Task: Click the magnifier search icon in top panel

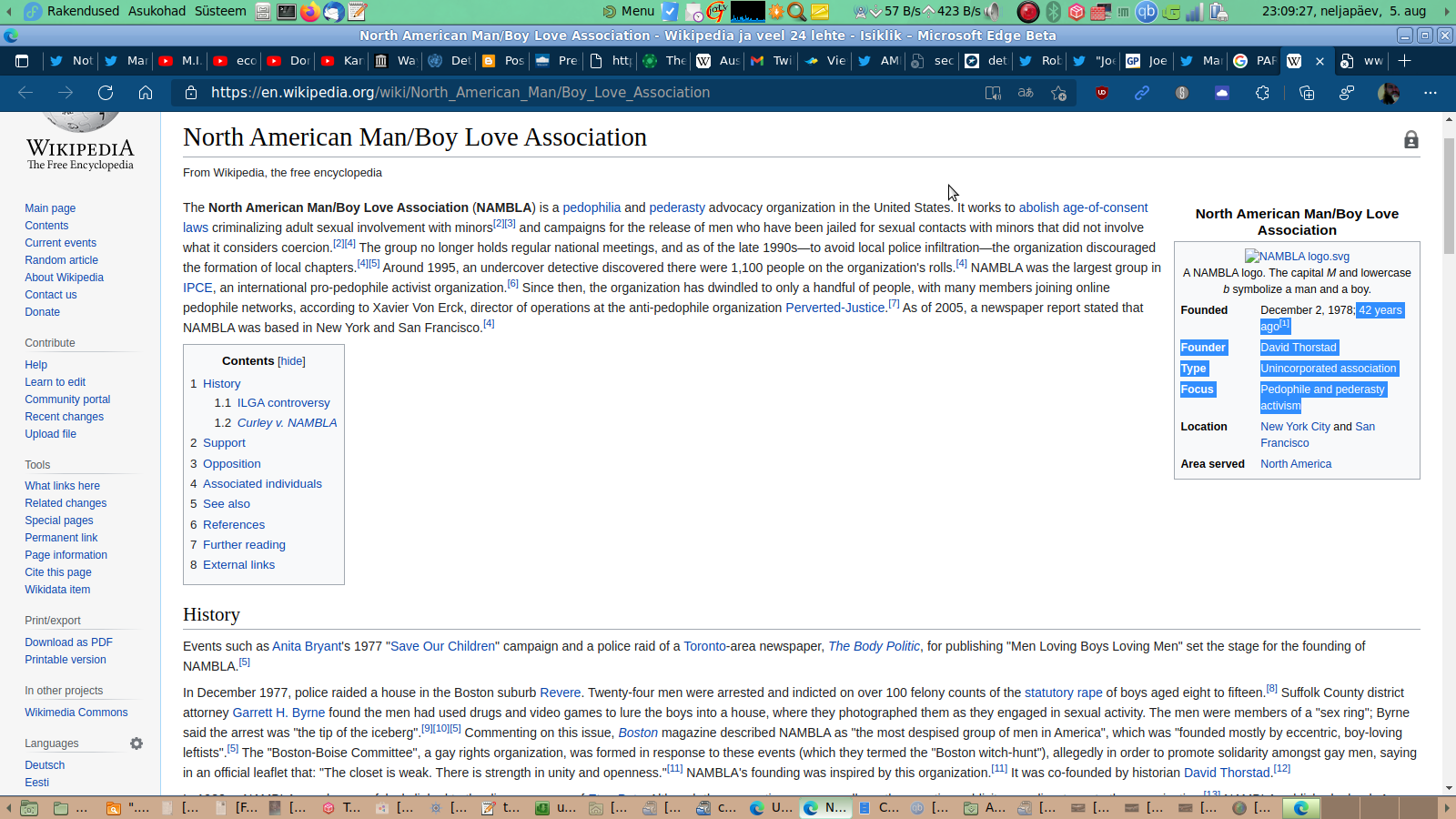Action: coord(797,11)
